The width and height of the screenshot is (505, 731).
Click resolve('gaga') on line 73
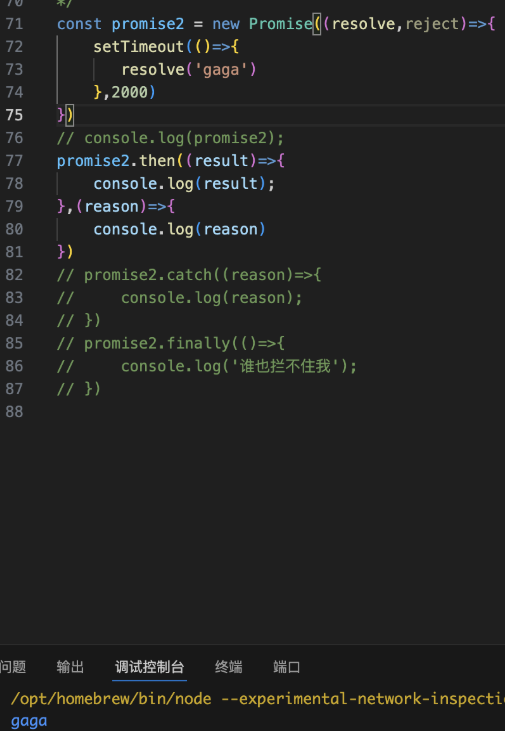[189, 69]
